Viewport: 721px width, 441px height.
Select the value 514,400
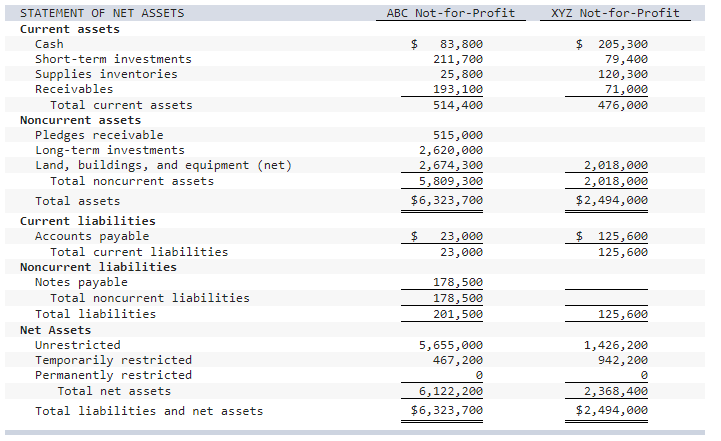pyautogui.click(x=458, y=105)
